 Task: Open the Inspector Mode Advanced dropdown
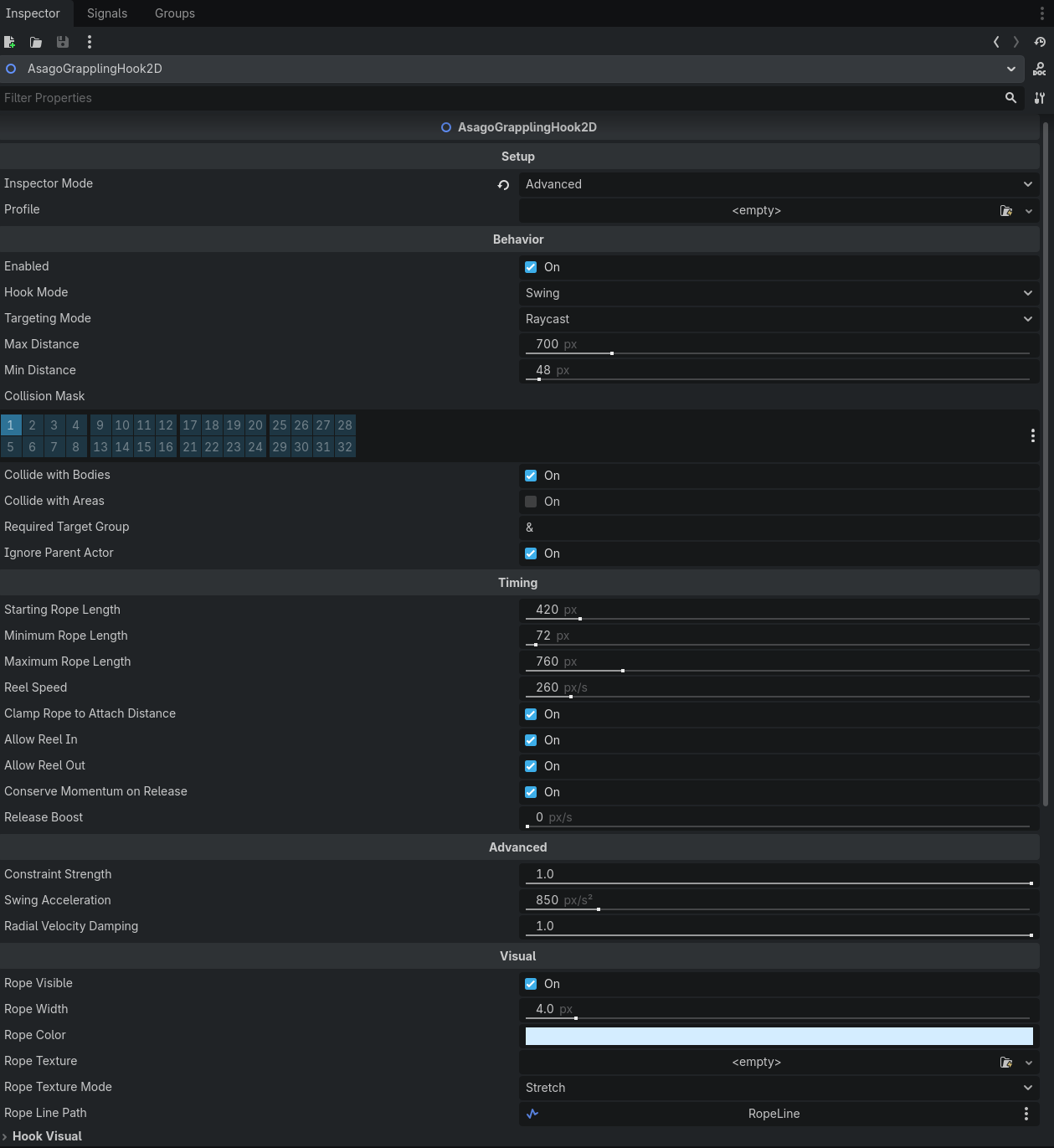coord(779,184)
